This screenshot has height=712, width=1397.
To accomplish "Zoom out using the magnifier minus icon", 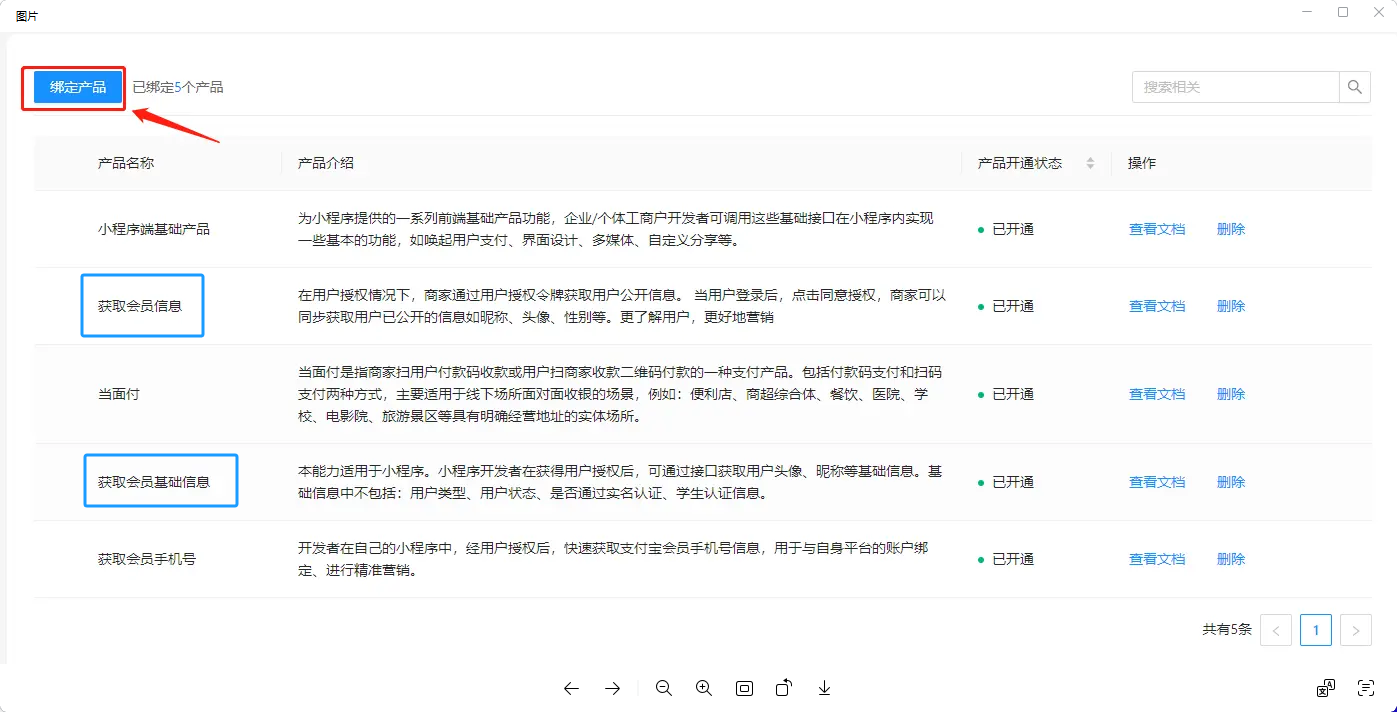I will pos(663,688).
